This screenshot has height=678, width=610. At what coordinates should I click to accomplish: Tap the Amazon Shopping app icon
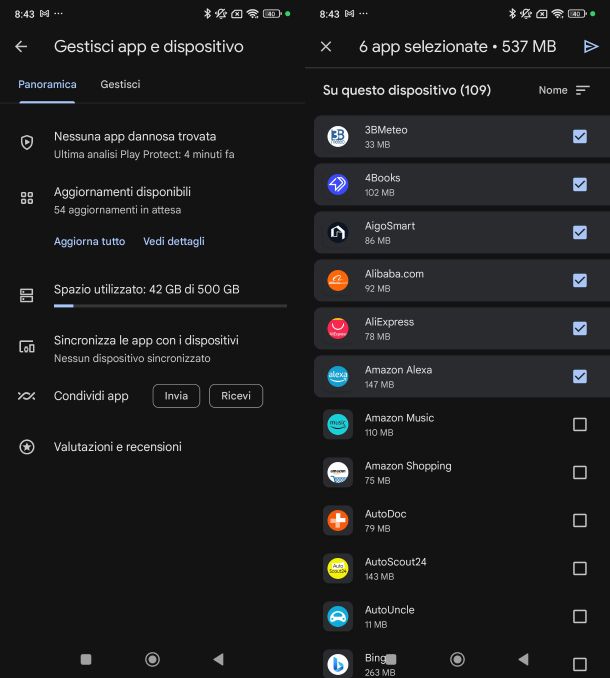(x=338, y=473)
